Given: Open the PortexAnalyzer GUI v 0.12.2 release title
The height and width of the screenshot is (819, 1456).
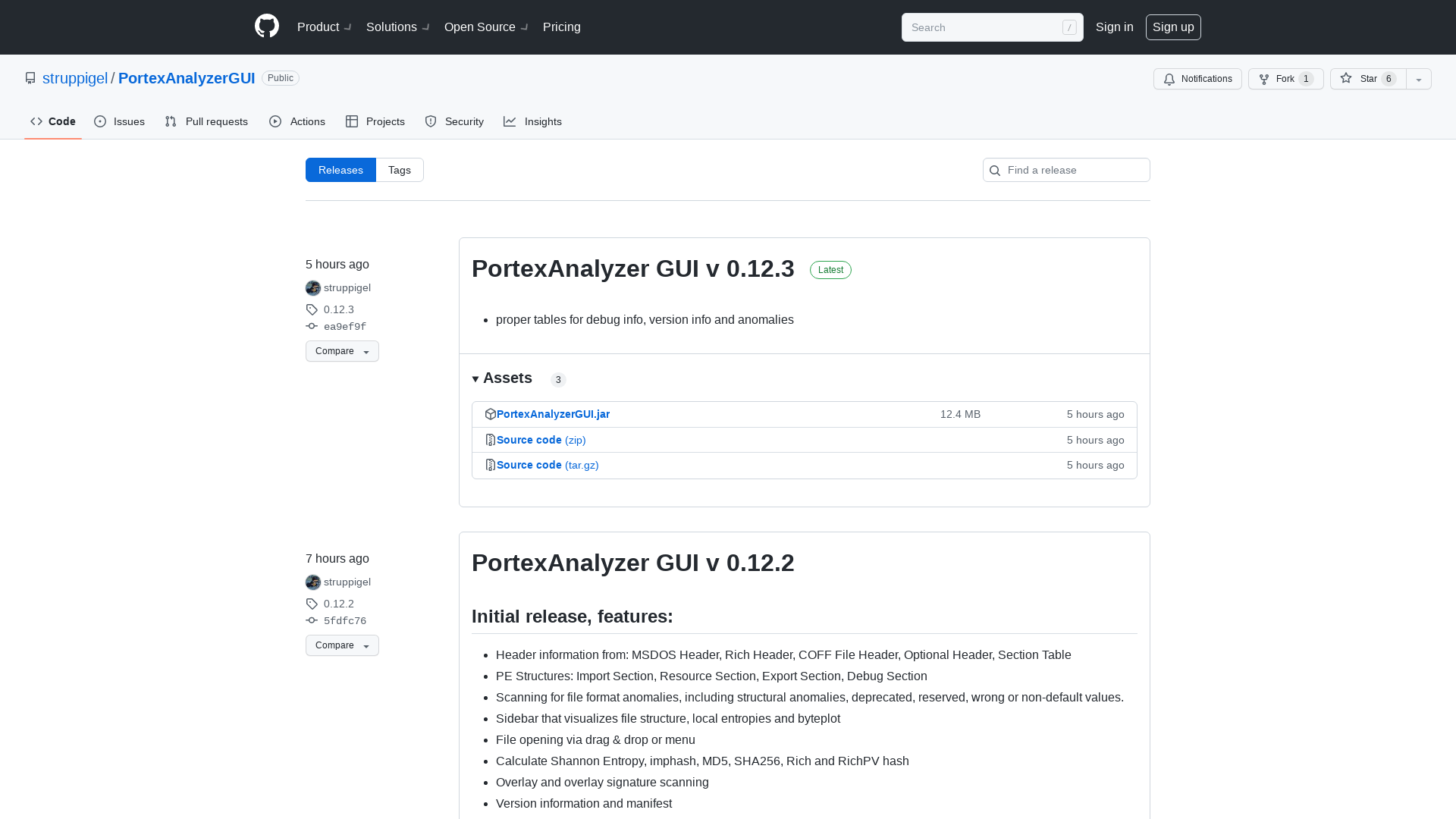Looking at the screenshot, I should click(x=633, y=563).
